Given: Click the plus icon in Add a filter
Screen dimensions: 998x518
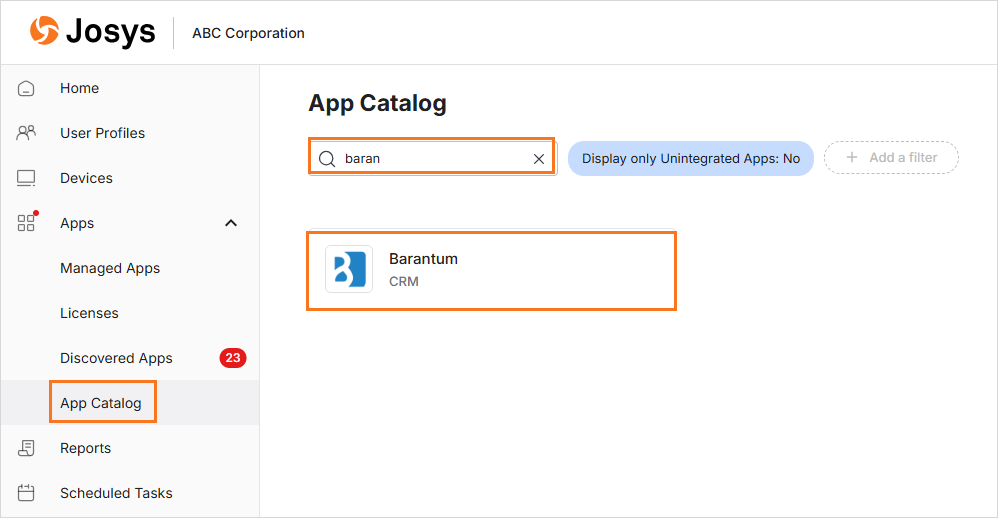Looking at the screenshot, I should point(852,157).
